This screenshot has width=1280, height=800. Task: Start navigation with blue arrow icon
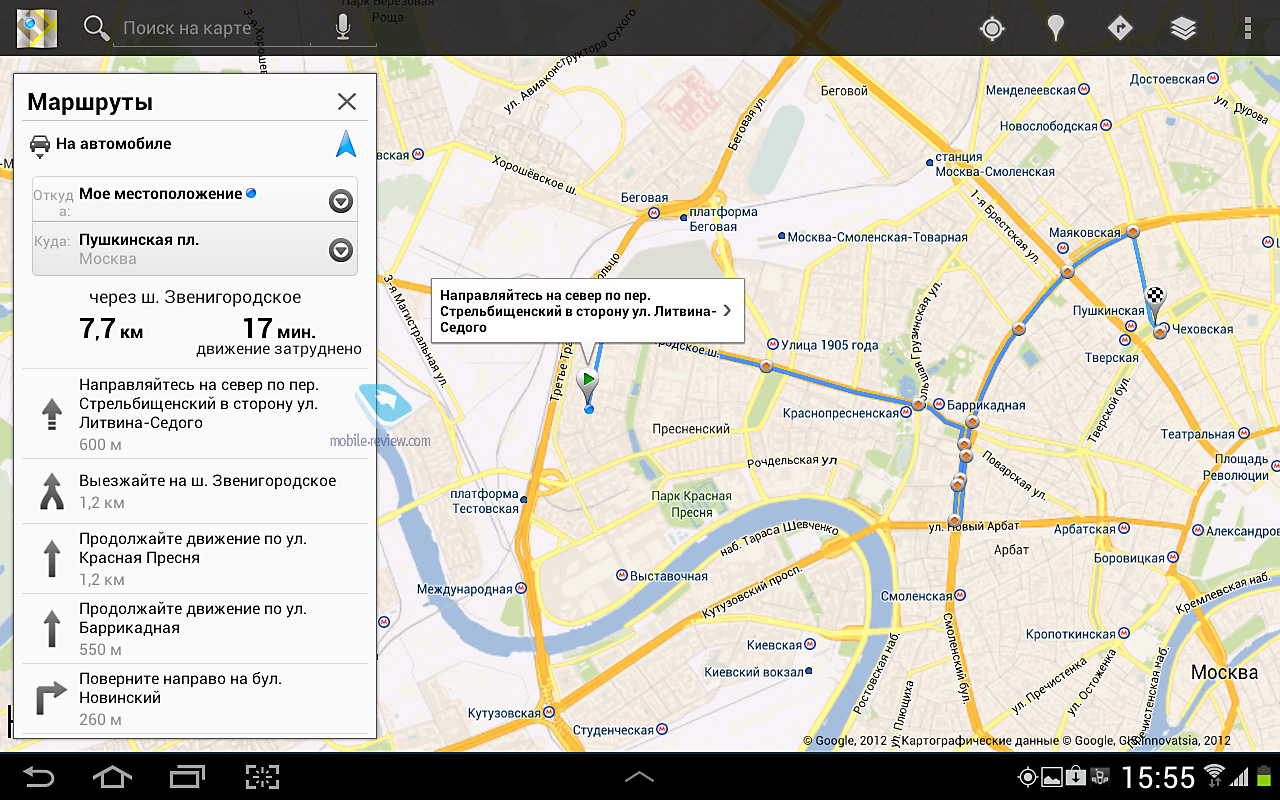point(346,144)
